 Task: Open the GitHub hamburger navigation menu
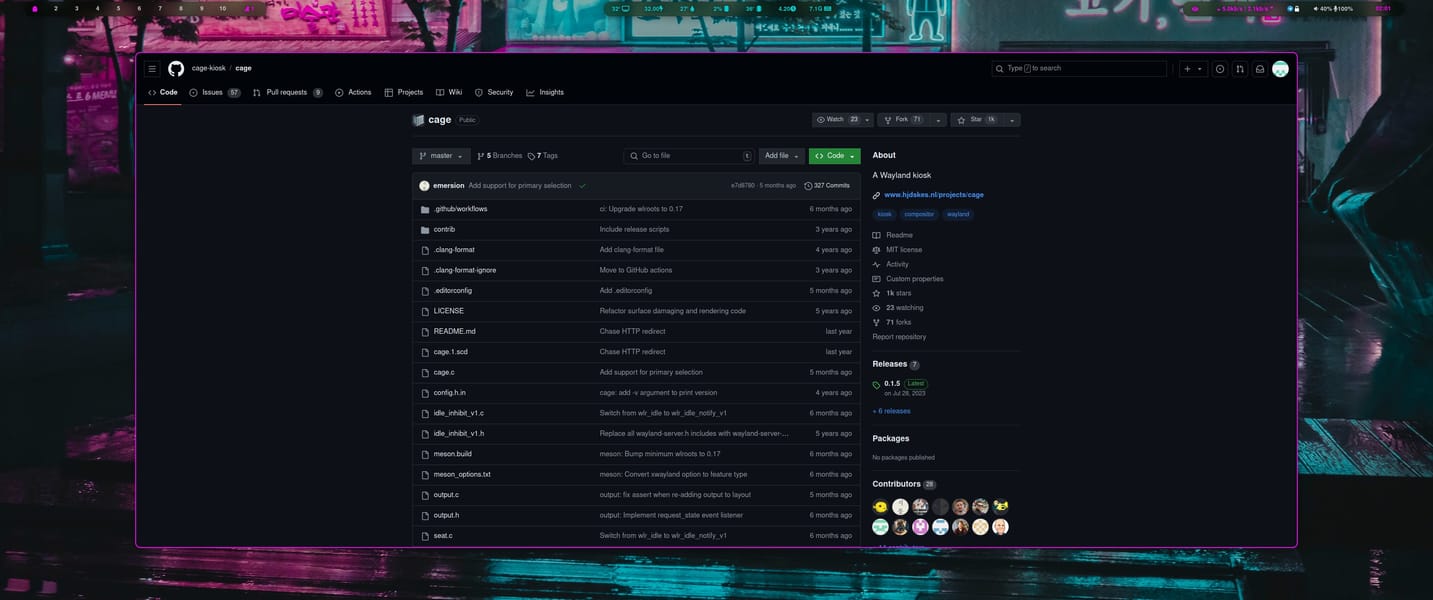tap(152, 69)
